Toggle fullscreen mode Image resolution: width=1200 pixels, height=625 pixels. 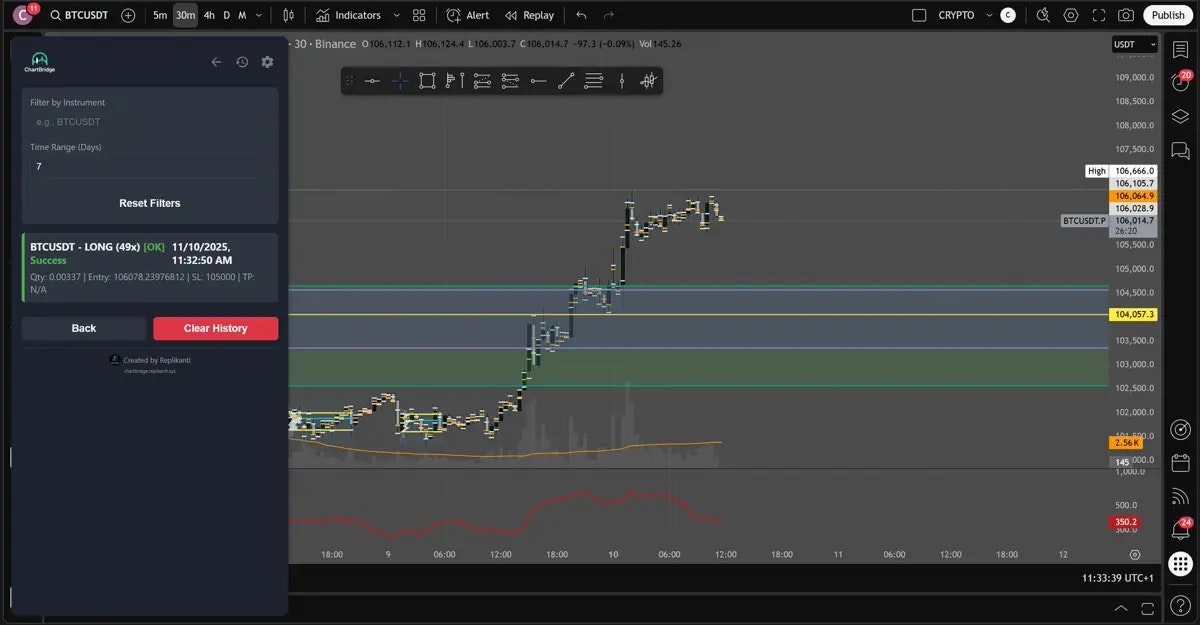tap(1099, 15)
